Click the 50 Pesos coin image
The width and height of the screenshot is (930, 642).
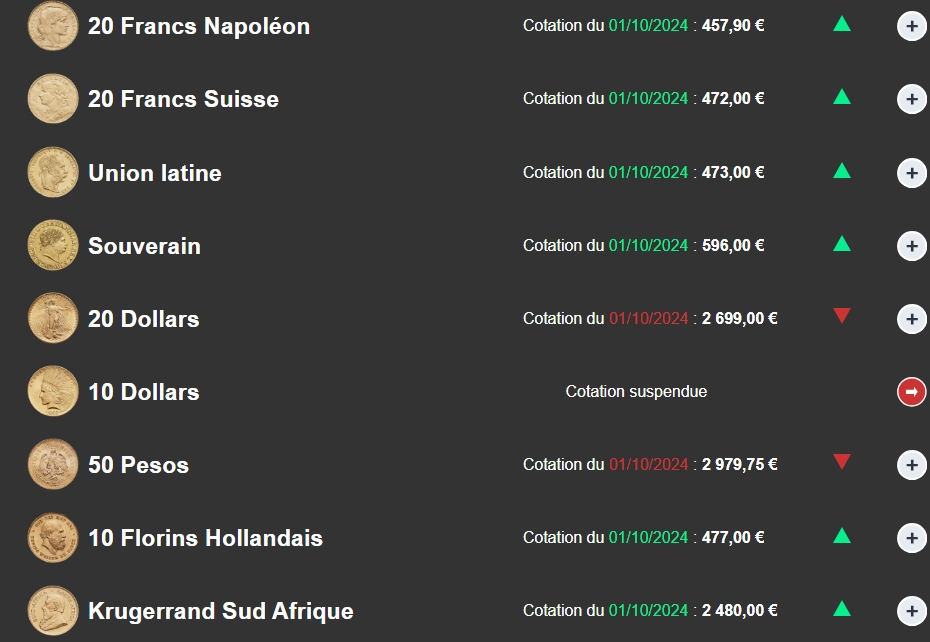(53, 465)
